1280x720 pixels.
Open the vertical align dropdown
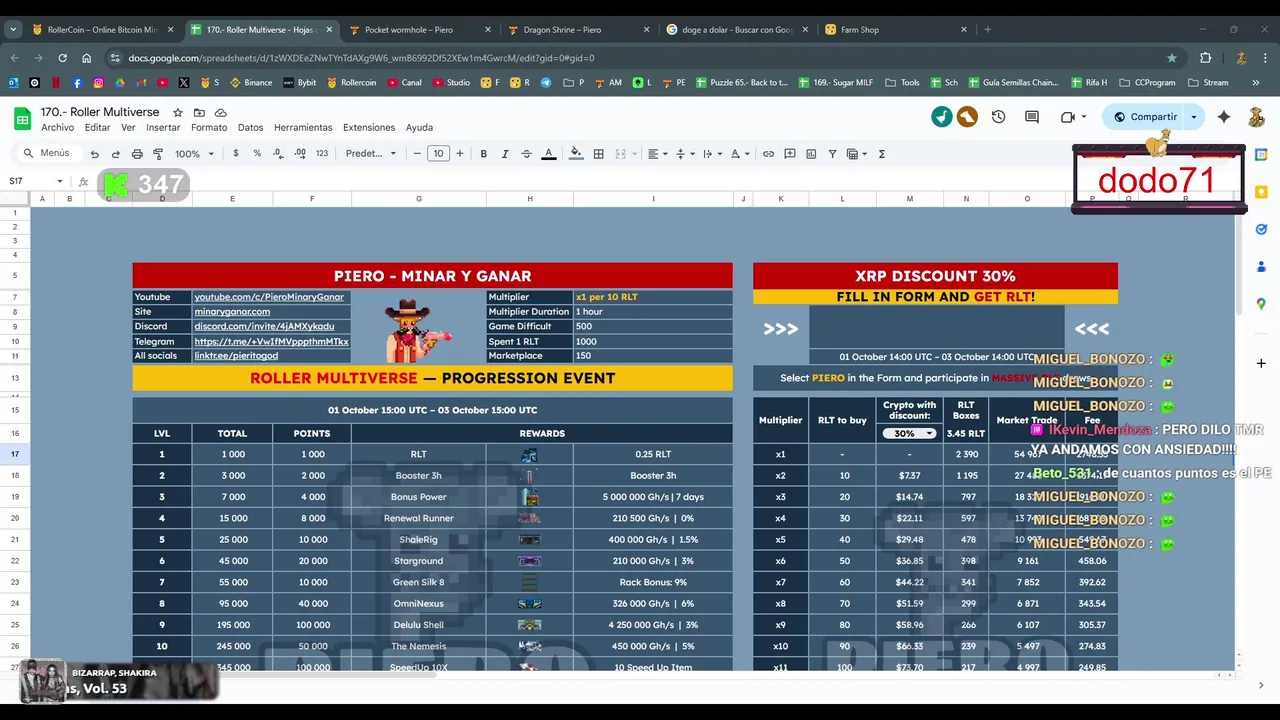click(x=684, y=154)
